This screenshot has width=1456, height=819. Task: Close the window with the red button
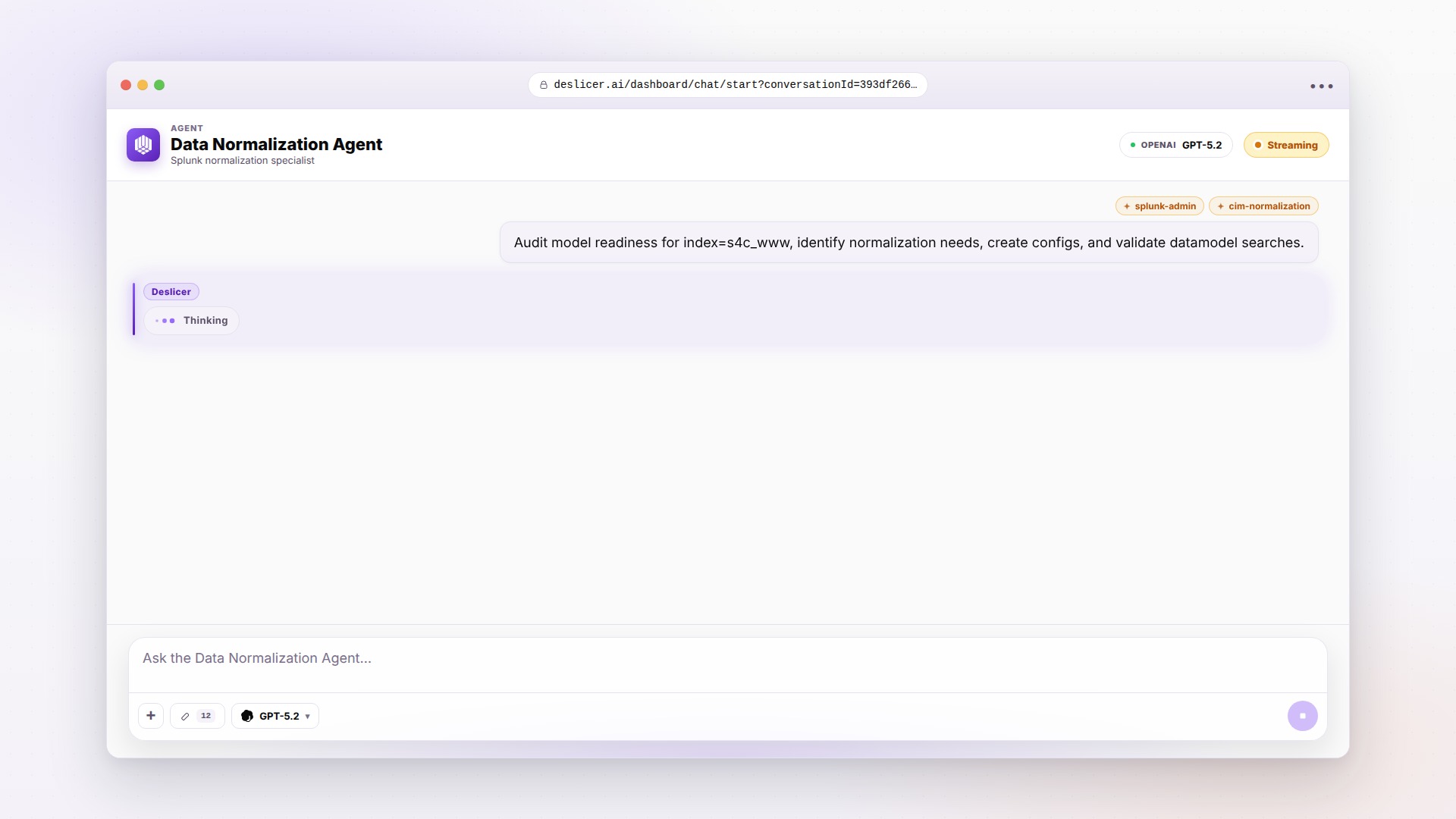pyautogui.click(x=126, y=85)
